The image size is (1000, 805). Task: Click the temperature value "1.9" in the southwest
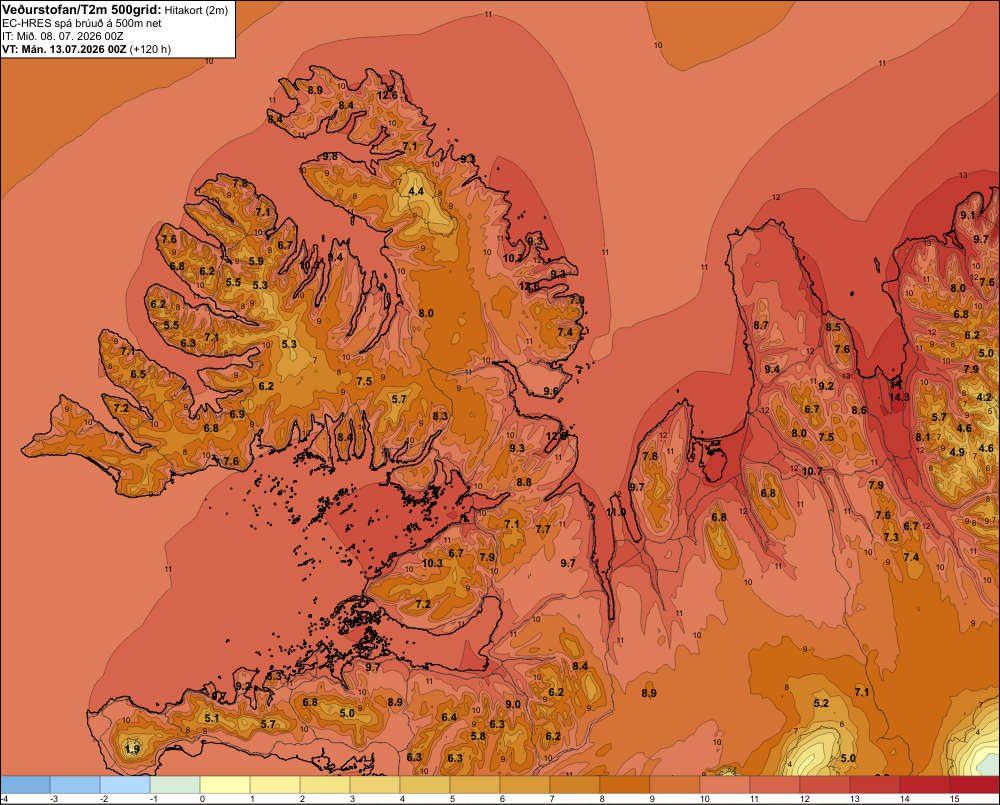click(132, 749)
